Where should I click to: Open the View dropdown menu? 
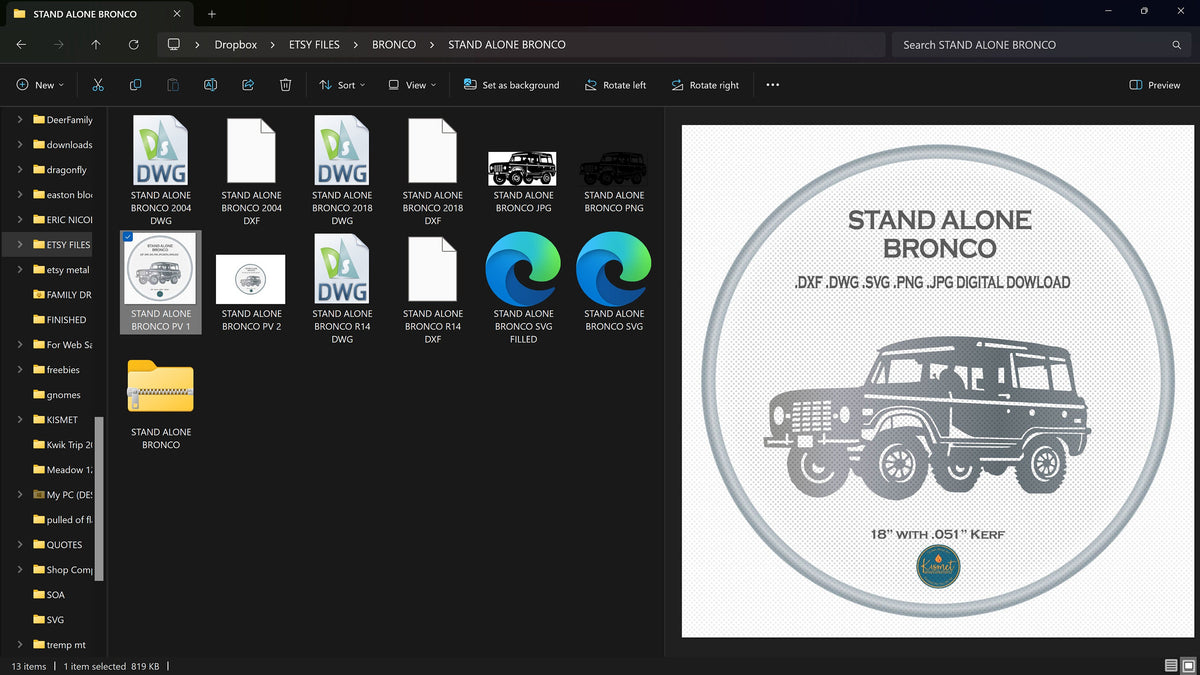pyautogui.click(x=412, y=85)
